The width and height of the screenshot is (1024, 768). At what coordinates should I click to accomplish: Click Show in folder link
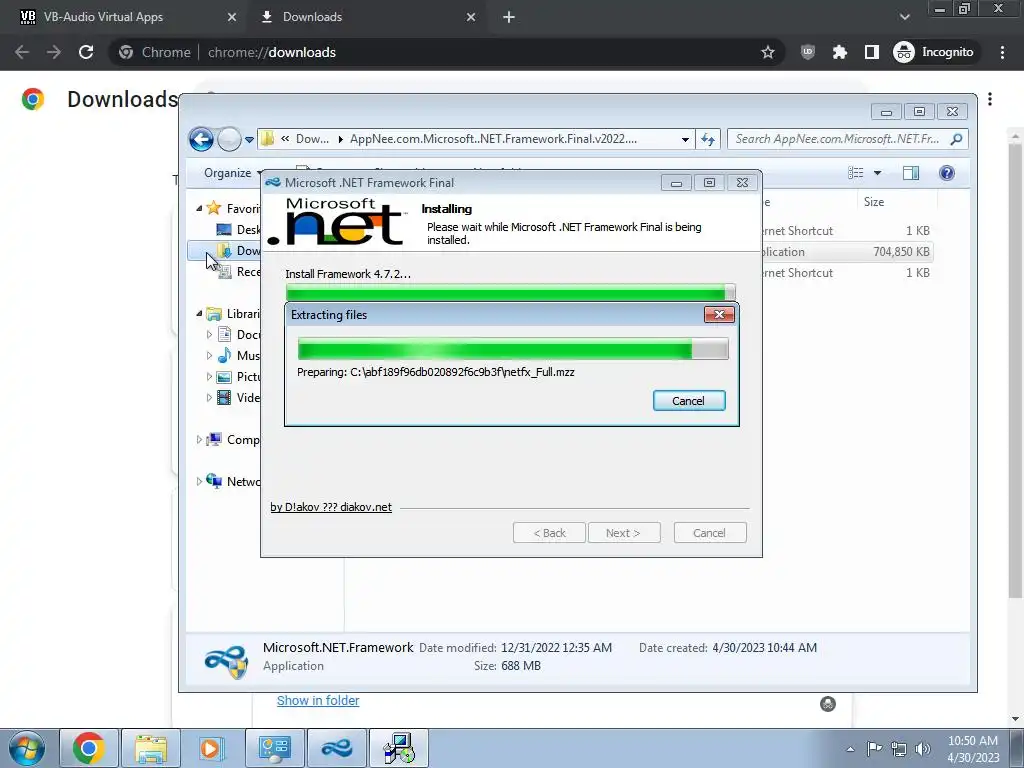318,701
